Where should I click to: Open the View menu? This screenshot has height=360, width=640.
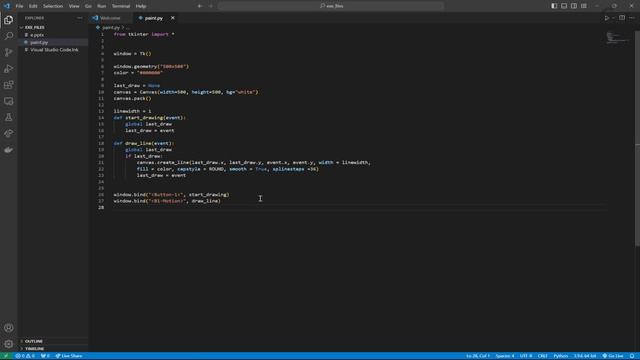point(74,6)
